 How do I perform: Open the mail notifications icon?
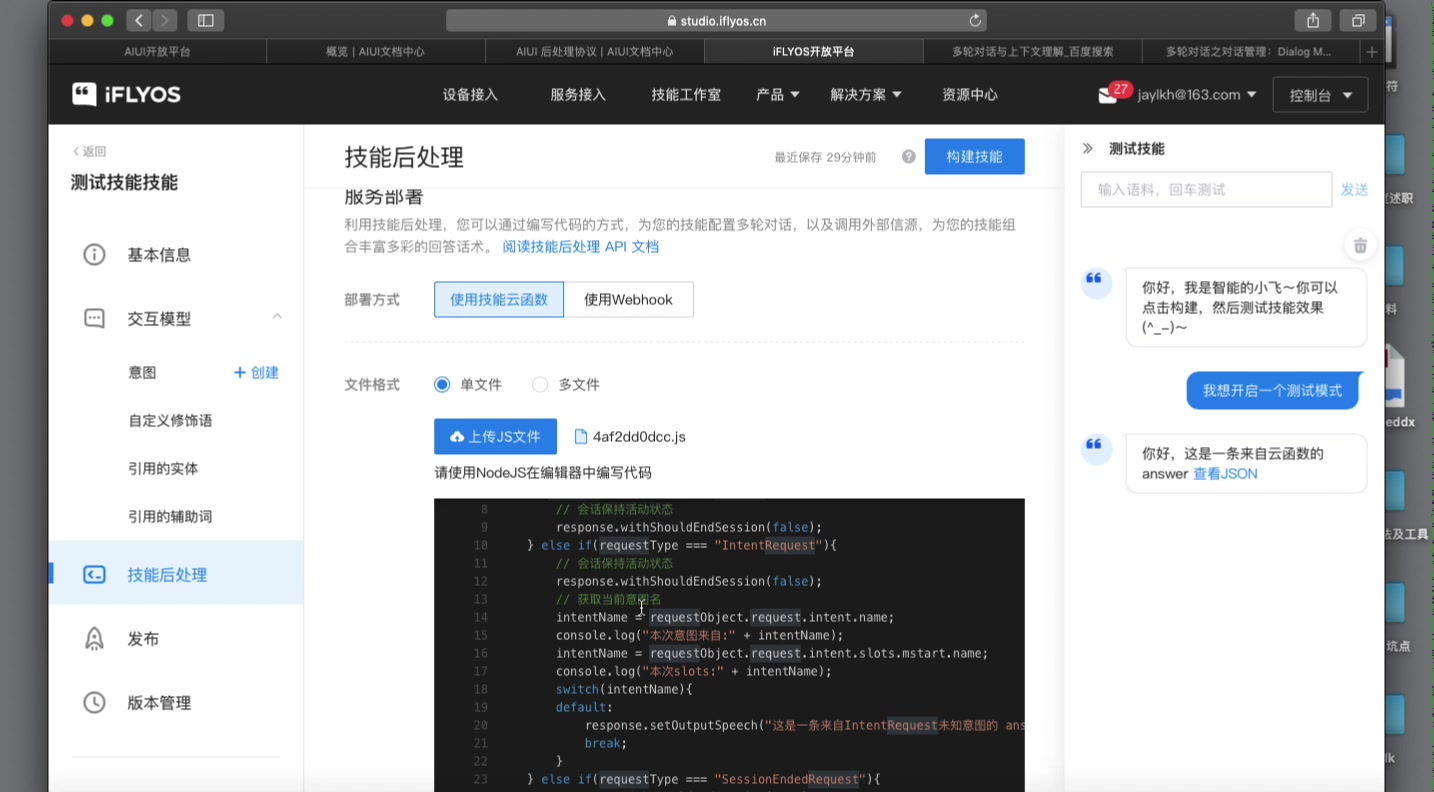(1108, 95)
